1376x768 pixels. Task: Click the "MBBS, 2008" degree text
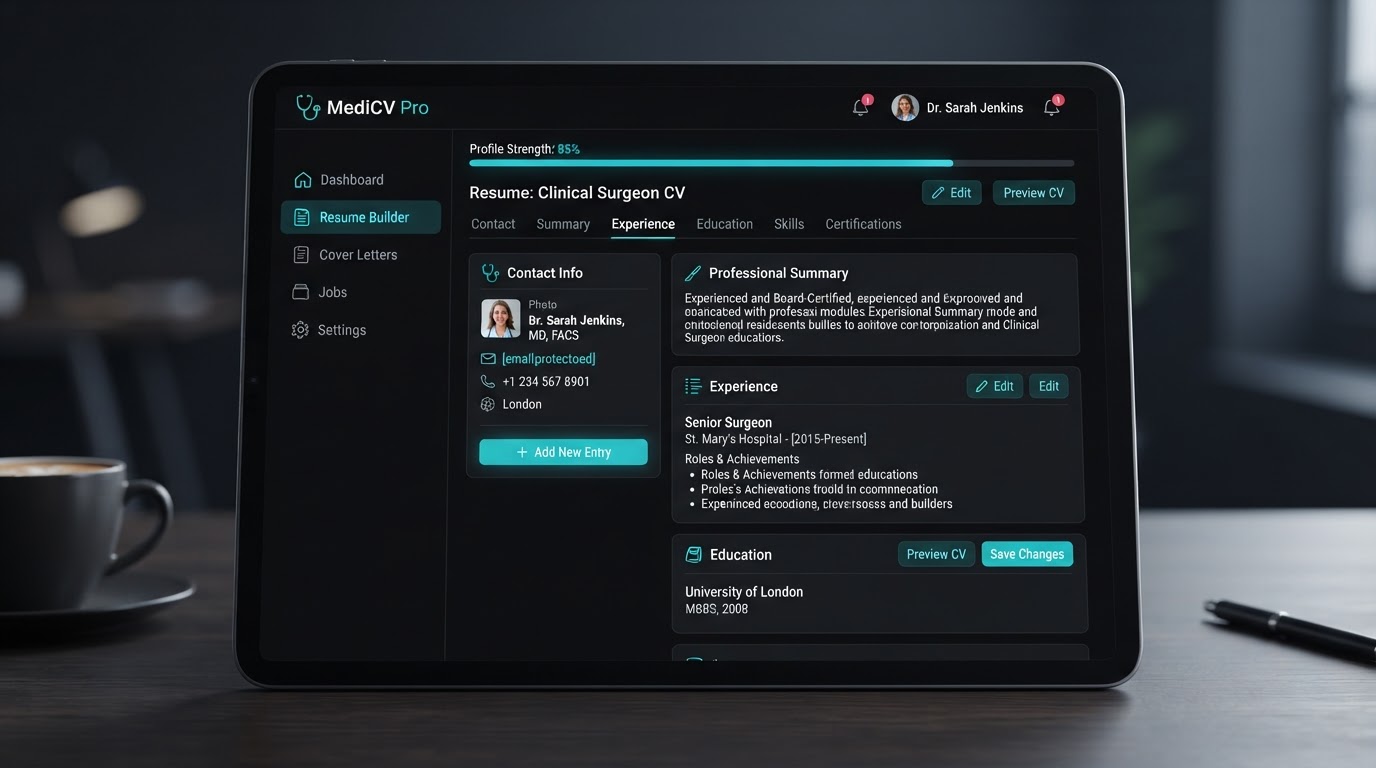[x=716, y=609]
